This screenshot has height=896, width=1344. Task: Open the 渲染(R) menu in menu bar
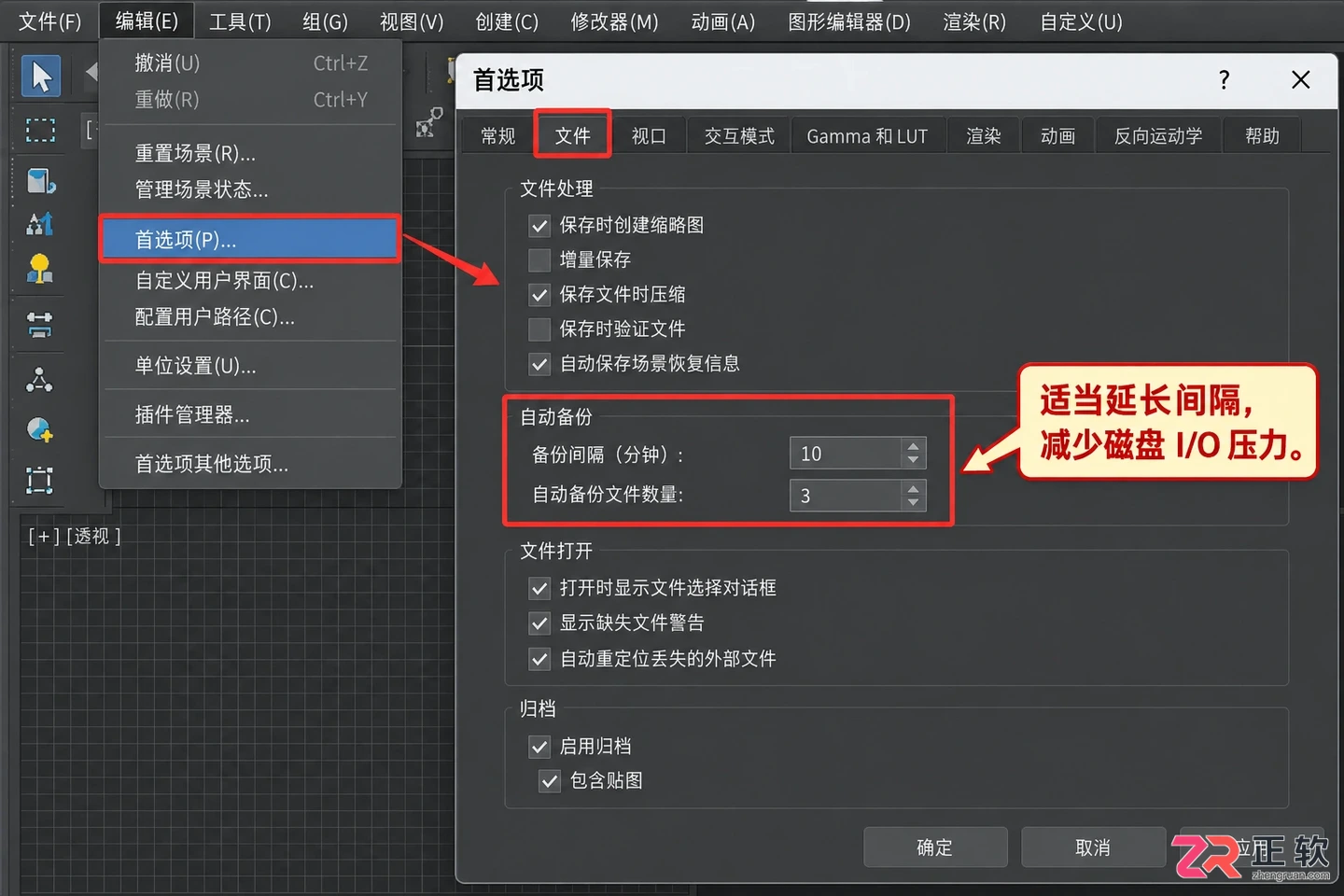pos(974,21)
